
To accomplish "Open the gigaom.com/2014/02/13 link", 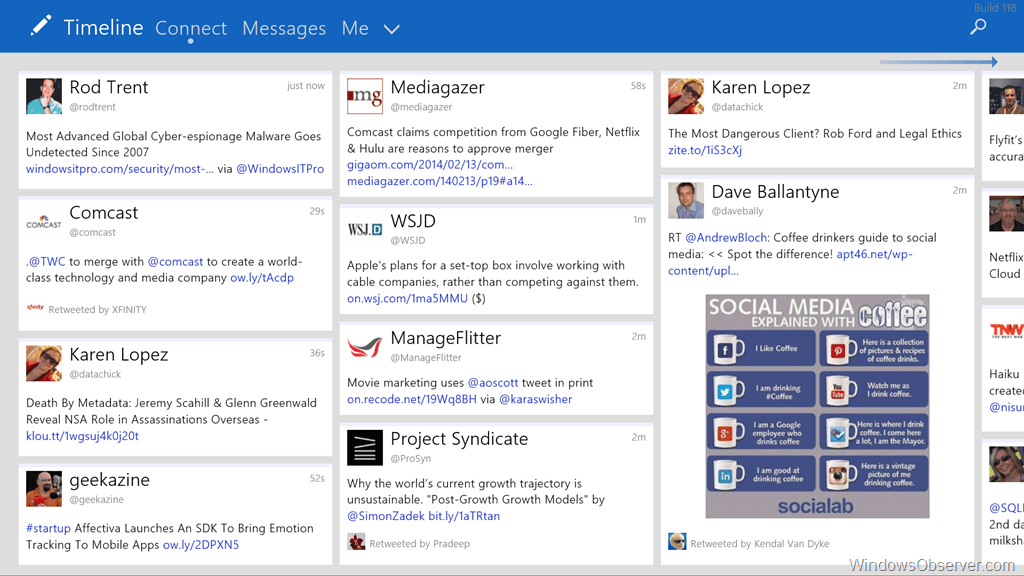I will (x=430, y=165).
